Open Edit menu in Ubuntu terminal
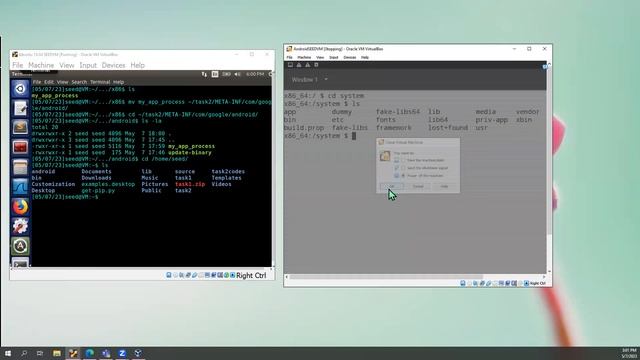This screenshot has width=640, height=360. (49, 82)
